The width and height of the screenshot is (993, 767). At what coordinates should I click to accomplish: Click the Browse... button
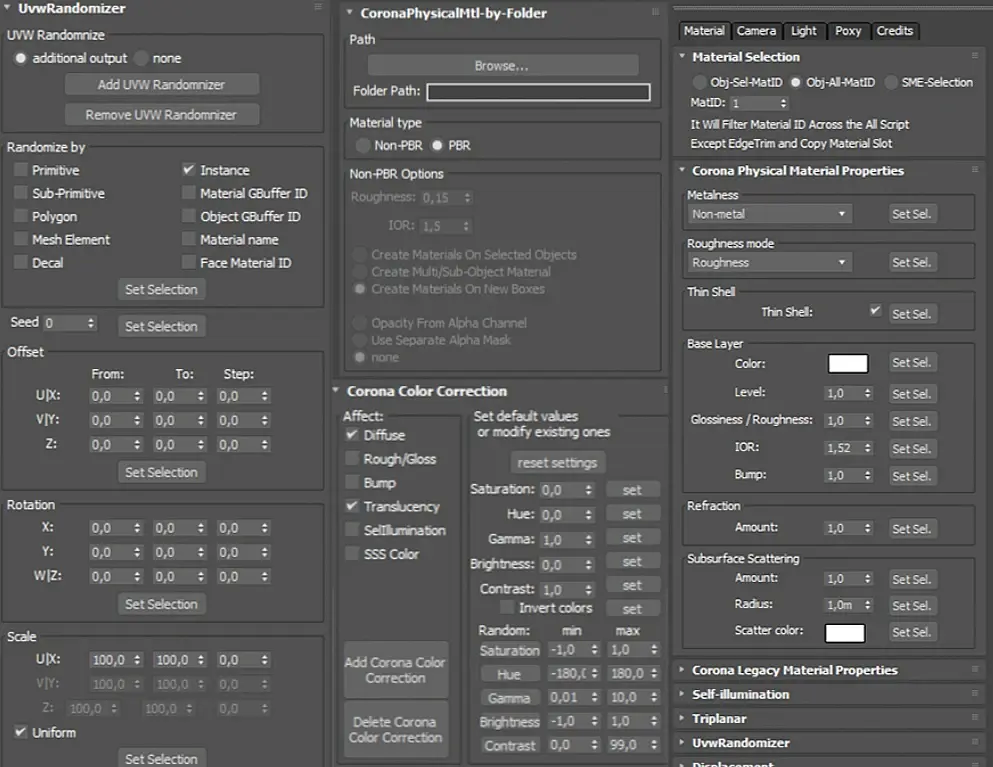coord(503,66)
